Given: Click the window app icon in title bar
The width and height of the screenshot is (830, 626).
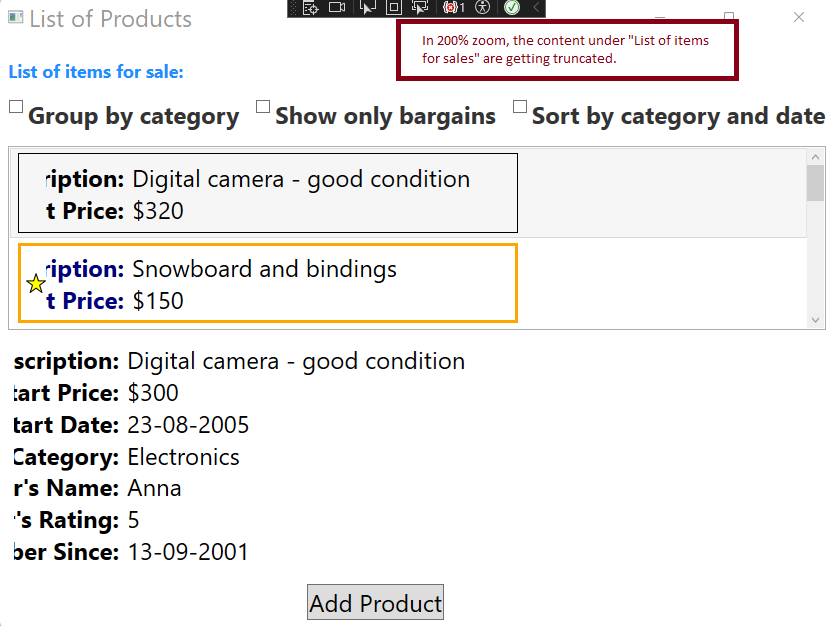Looking at the screenshot, I should [x=15, y=17].
